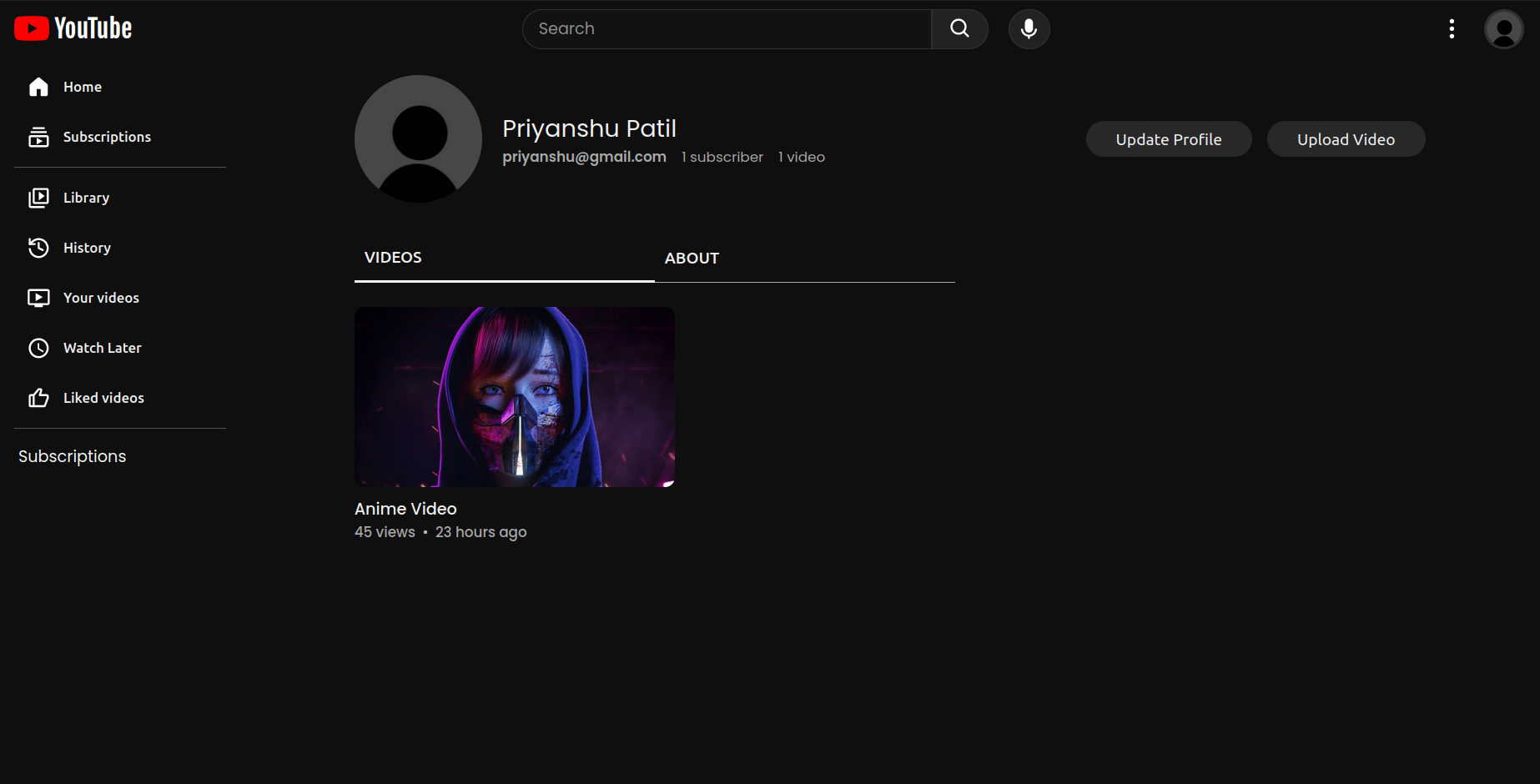Select the Home icon in the sidebar
This screenshot has height=784, width=1540.
[x=38, y=86]
